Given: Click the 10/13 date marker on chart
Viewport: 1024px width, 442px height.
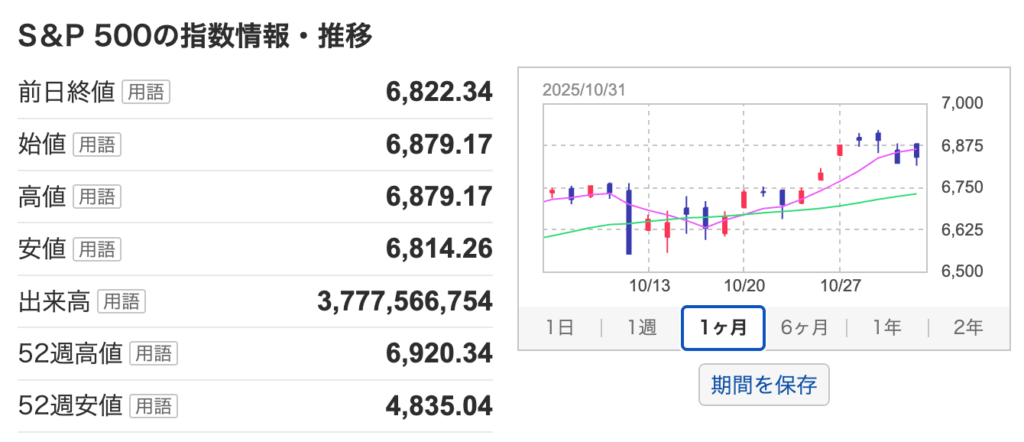Looking at the screenshot, I should (x=649, y=285).
